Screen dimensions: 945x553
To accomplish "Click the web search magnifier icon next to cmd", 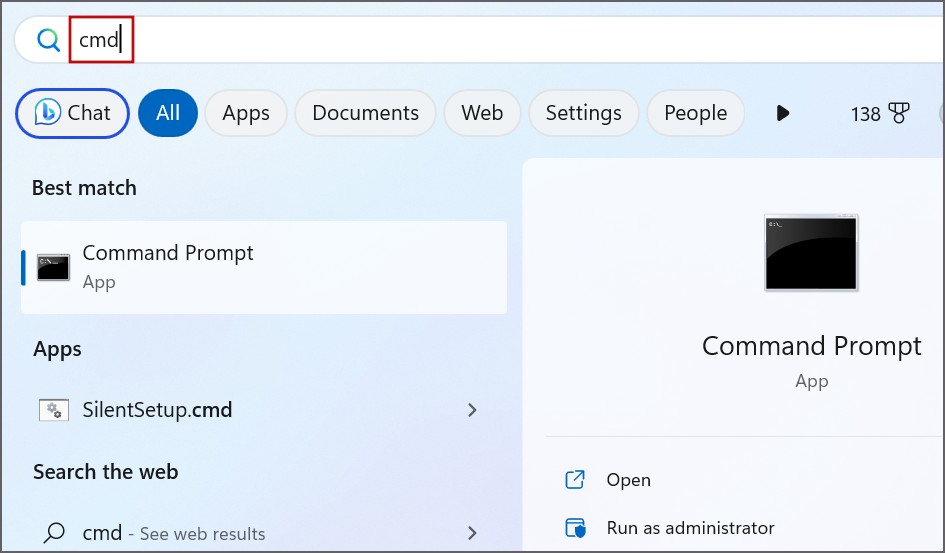I will [54, 533].
